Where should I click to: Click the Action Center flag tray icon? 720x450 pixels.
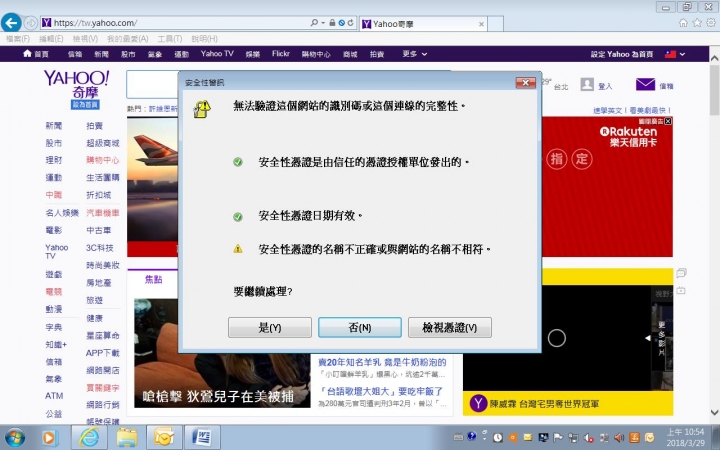[558, 438]
